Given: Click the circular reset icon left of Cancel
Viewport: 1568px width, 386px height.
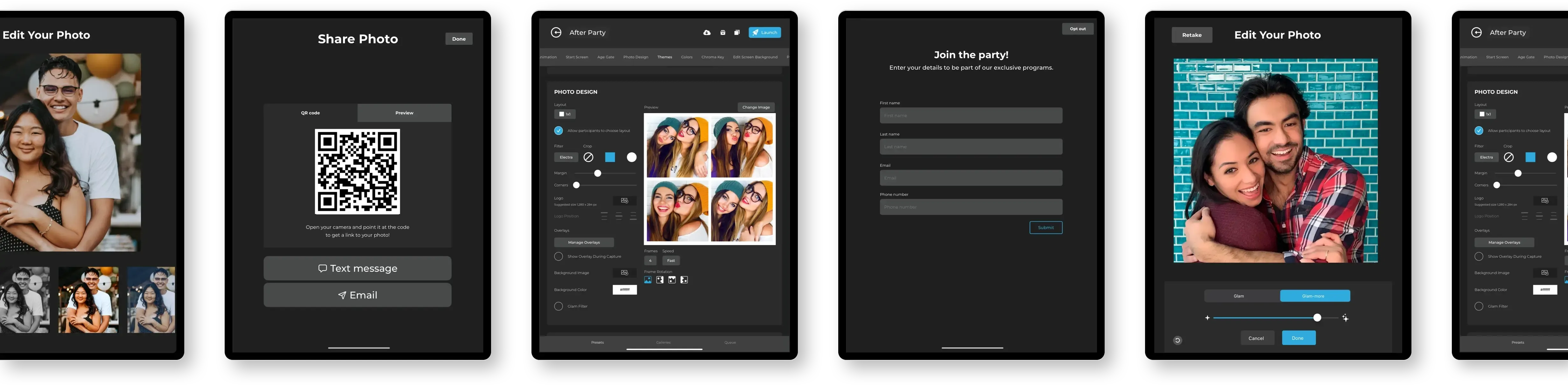Looking at the screenshot, I should coord(1177,340).
